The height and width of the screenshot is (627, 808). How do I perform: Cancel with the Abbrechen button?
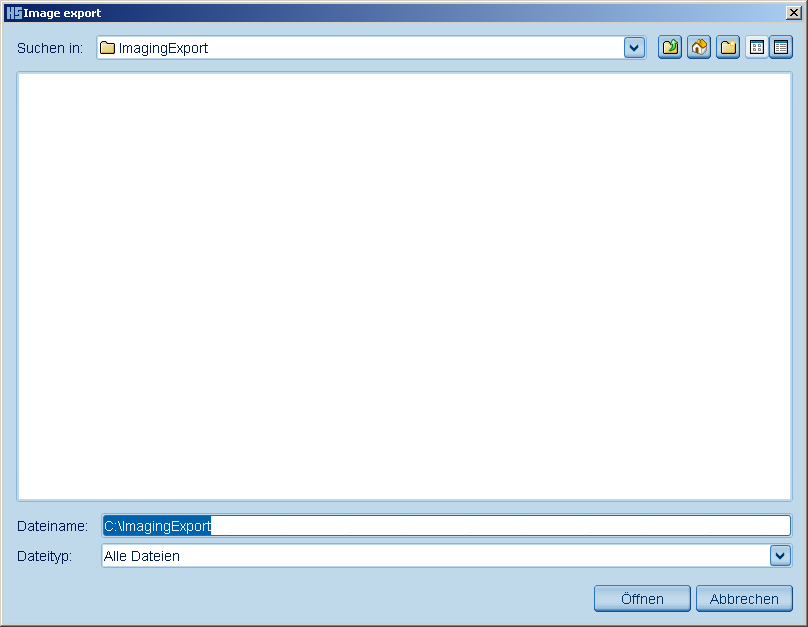(x=744, y=598)
